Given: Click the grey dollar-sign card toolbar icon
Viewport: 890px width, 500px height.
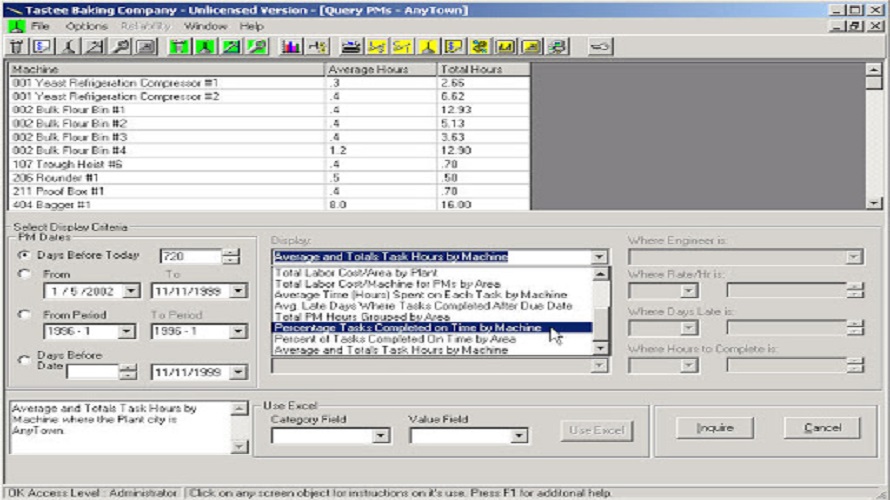Looking at the screenshot, I should pos(43,47).
